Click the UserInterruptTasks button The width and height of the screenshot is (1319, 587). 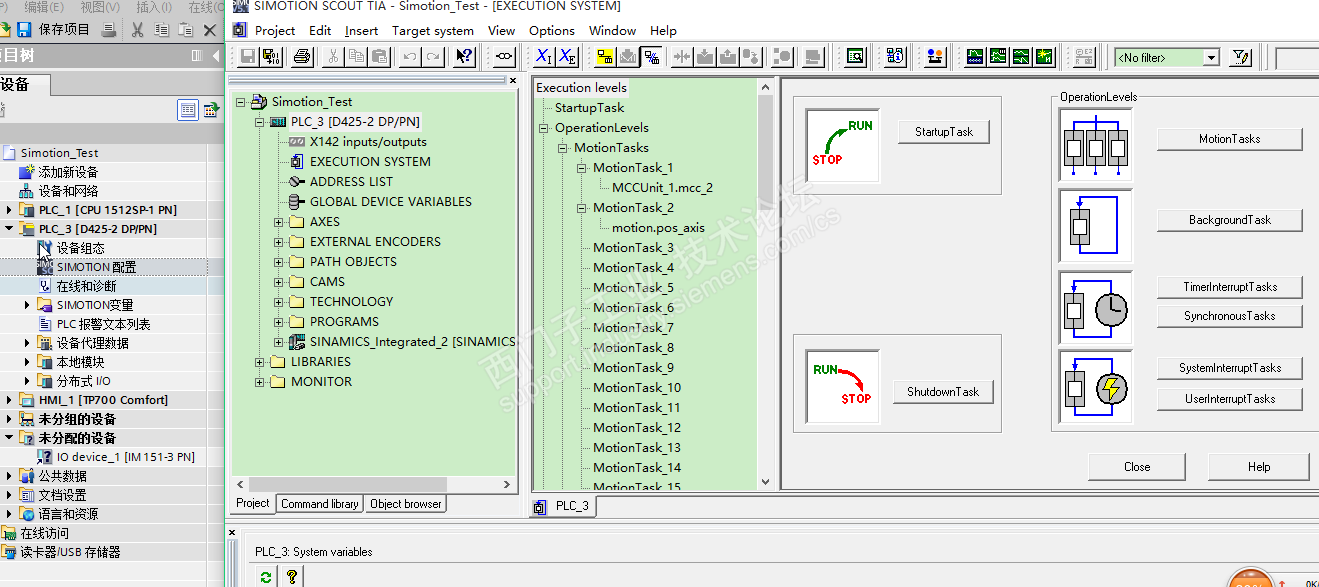(x=1230, y=399)
